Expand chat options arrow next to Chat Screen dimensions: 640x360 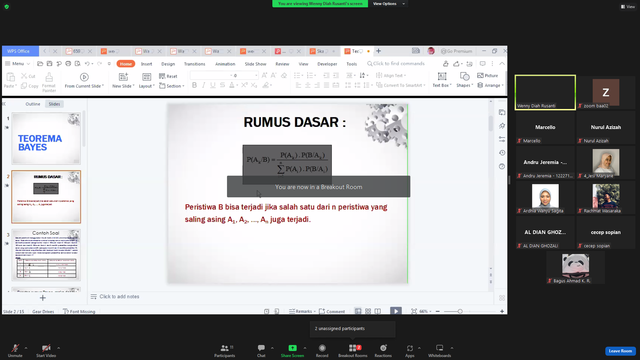[x=272, y=348]
